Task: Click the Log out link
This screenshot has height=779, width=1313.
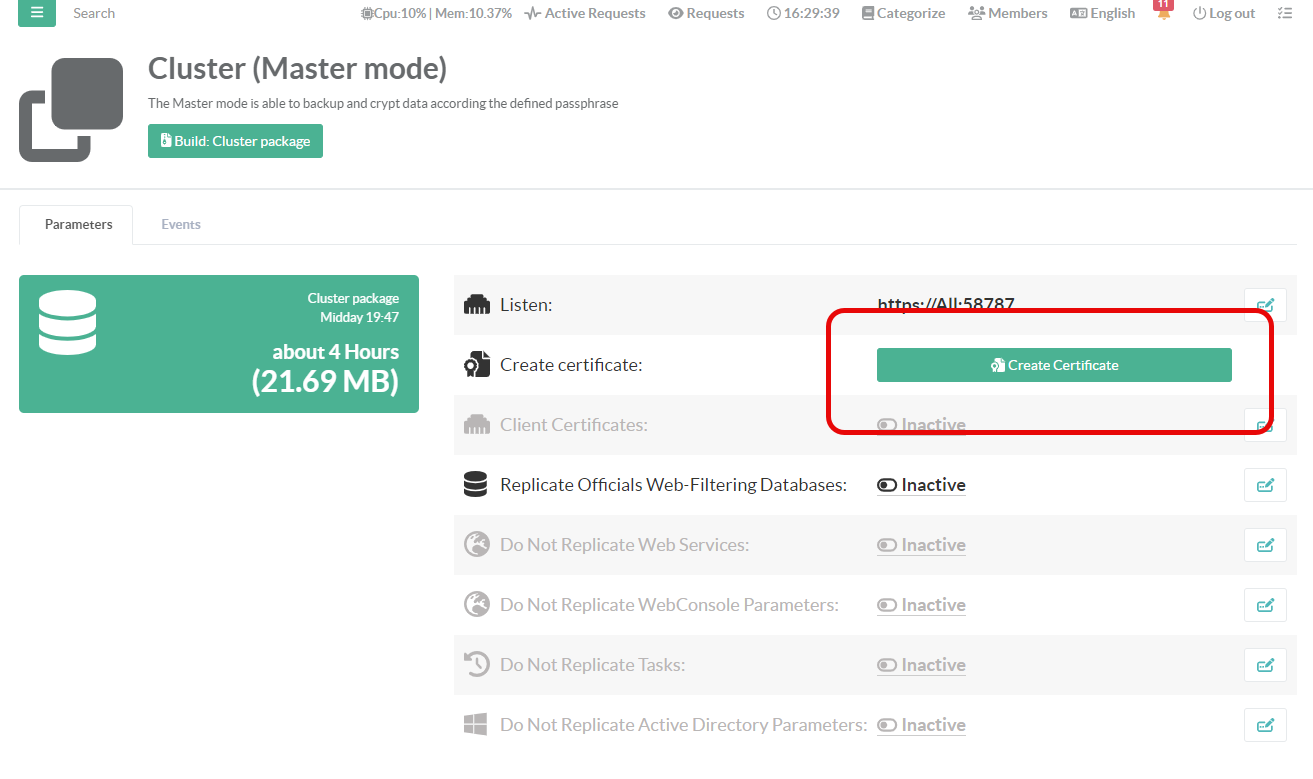Action: [1223, 13]
